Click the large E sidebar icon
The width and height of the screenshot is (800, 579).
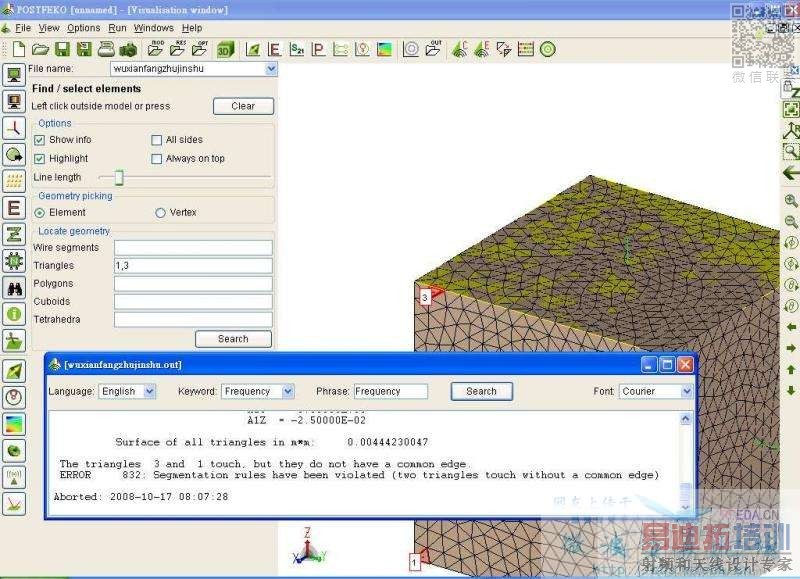point(14,208)
